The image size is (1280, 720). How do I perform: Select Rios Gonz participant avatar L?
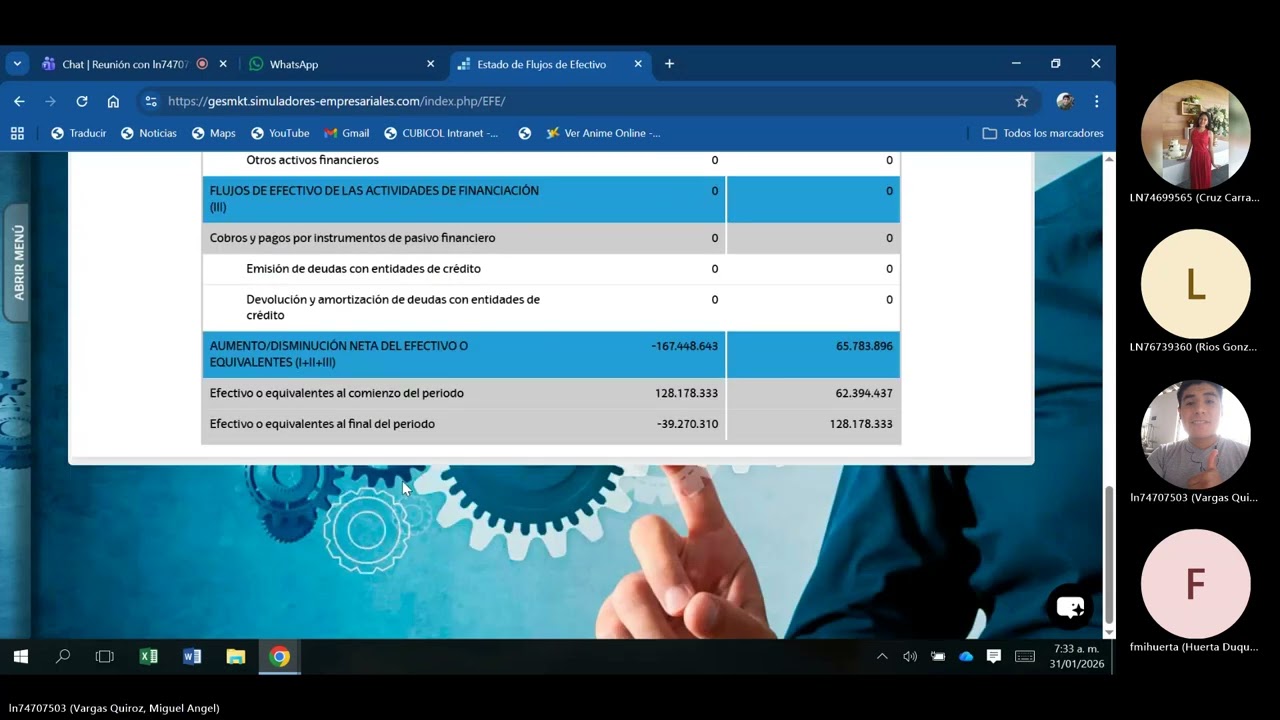pyautogui.click(x=1195, y=284)
